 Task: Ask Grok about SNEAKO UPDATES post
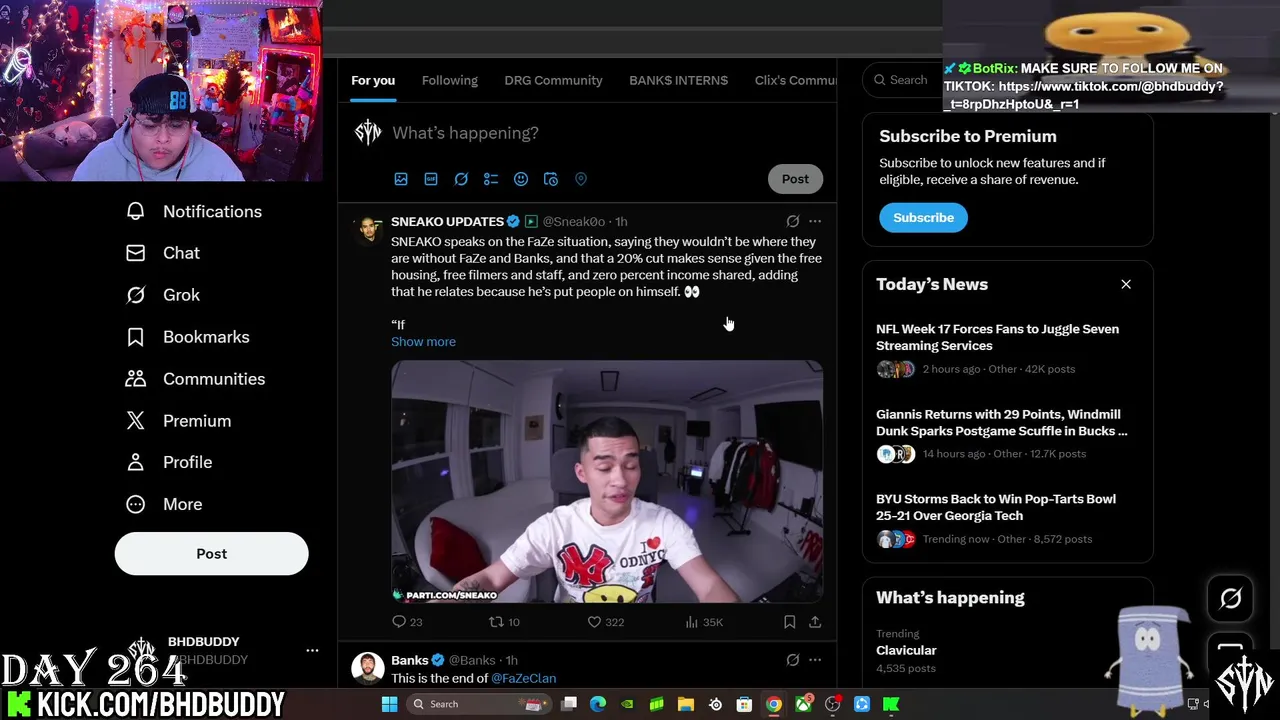point(793,221)
